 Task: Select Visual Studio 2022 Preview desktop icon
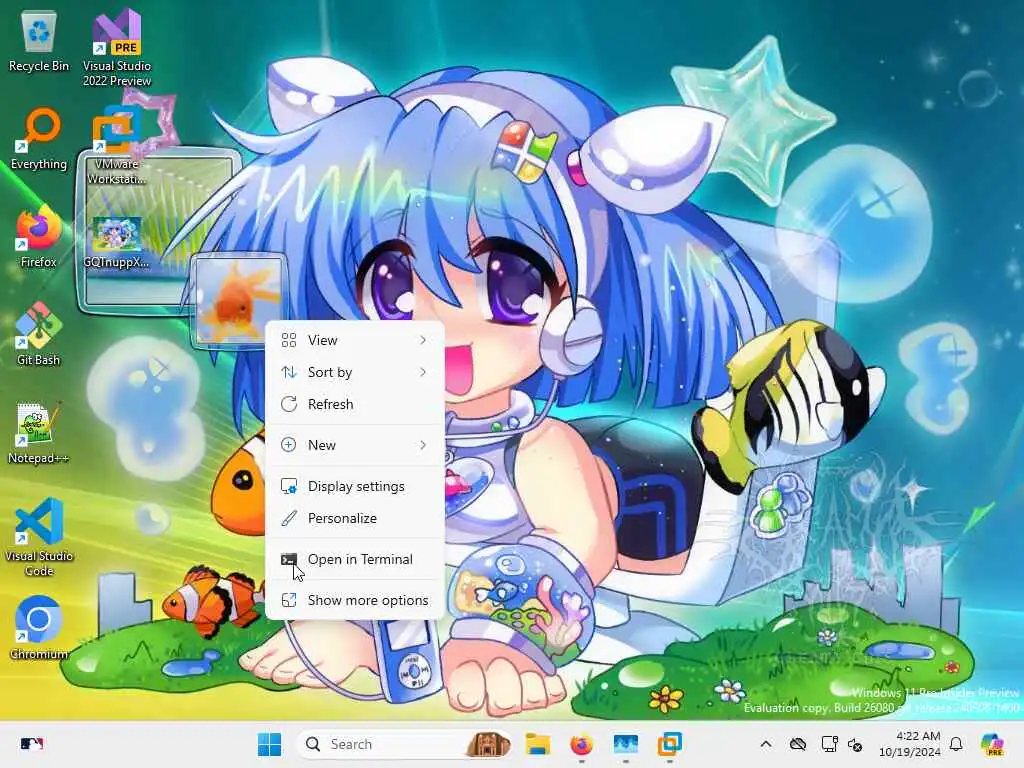point(117,47)
